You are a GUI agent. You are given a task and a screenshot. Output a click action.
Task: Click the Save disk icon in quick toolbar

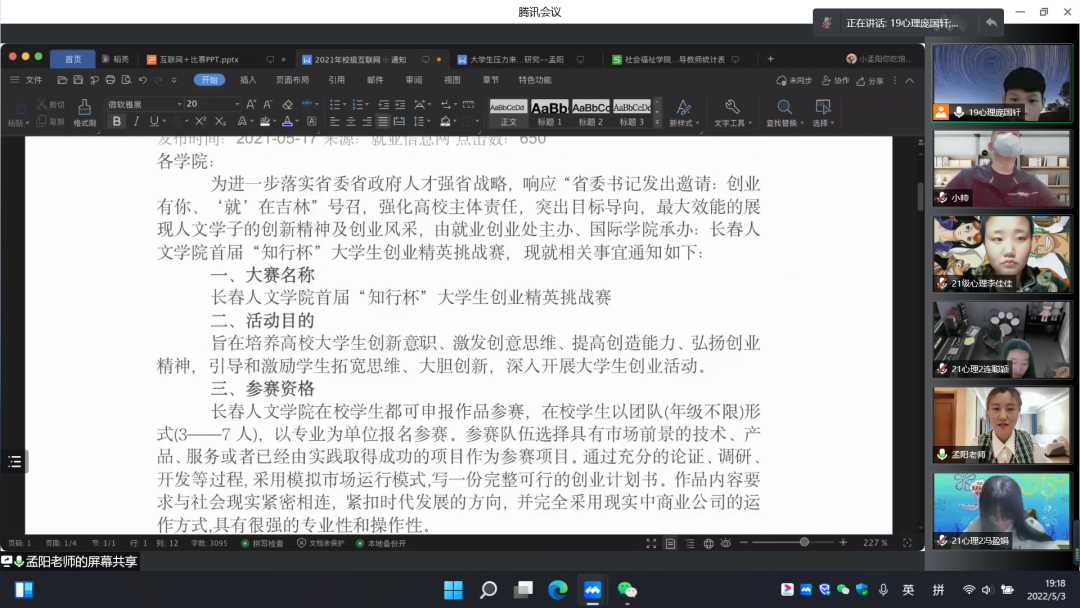(78, 80)
